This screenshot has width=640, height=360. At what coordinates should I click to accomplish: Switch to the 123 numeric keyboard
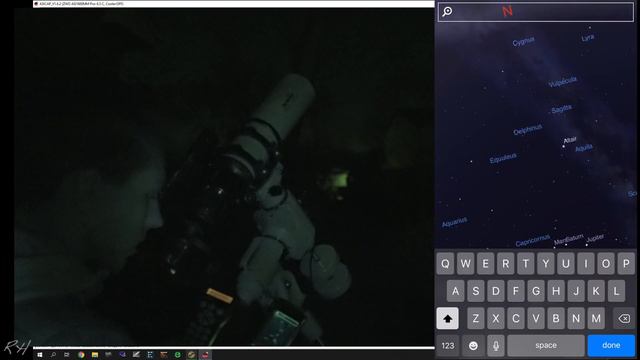coord(448,346)
